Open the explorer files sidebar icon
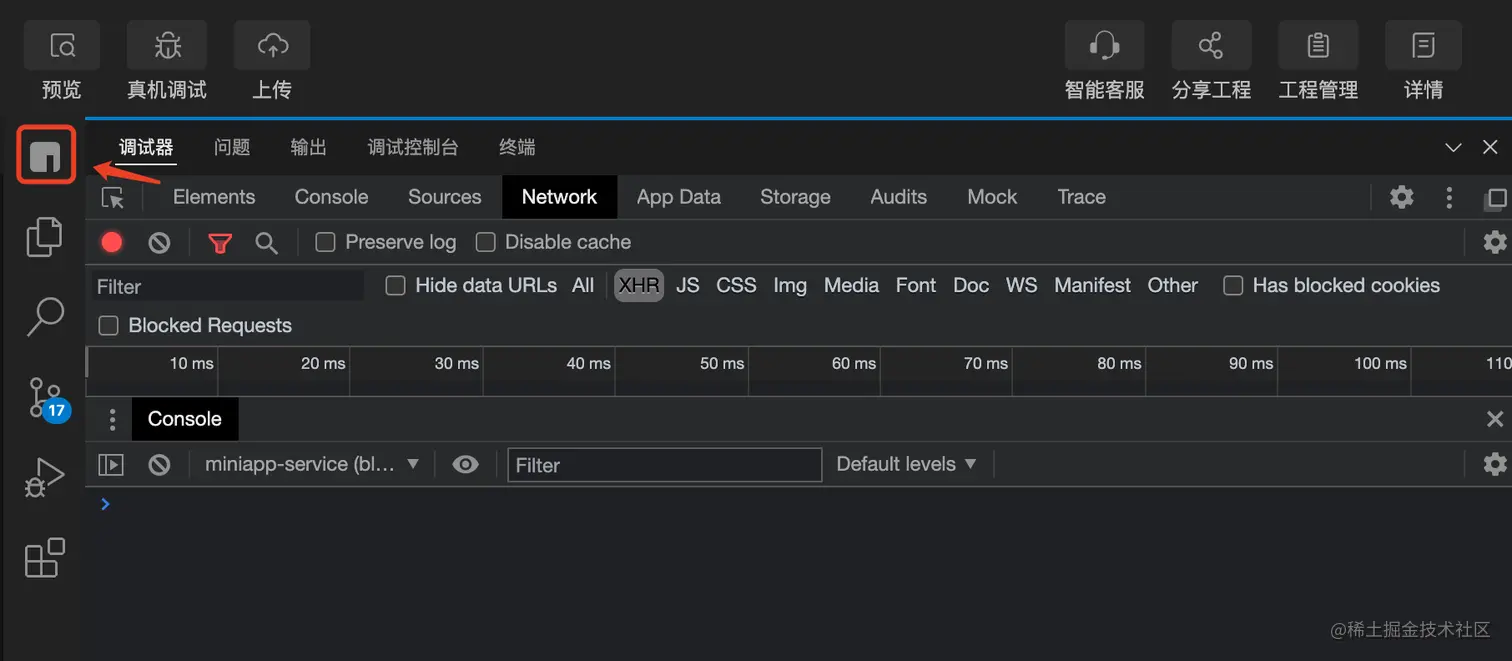The width and height of the screenshot is (1512, 661). point(44,236)
